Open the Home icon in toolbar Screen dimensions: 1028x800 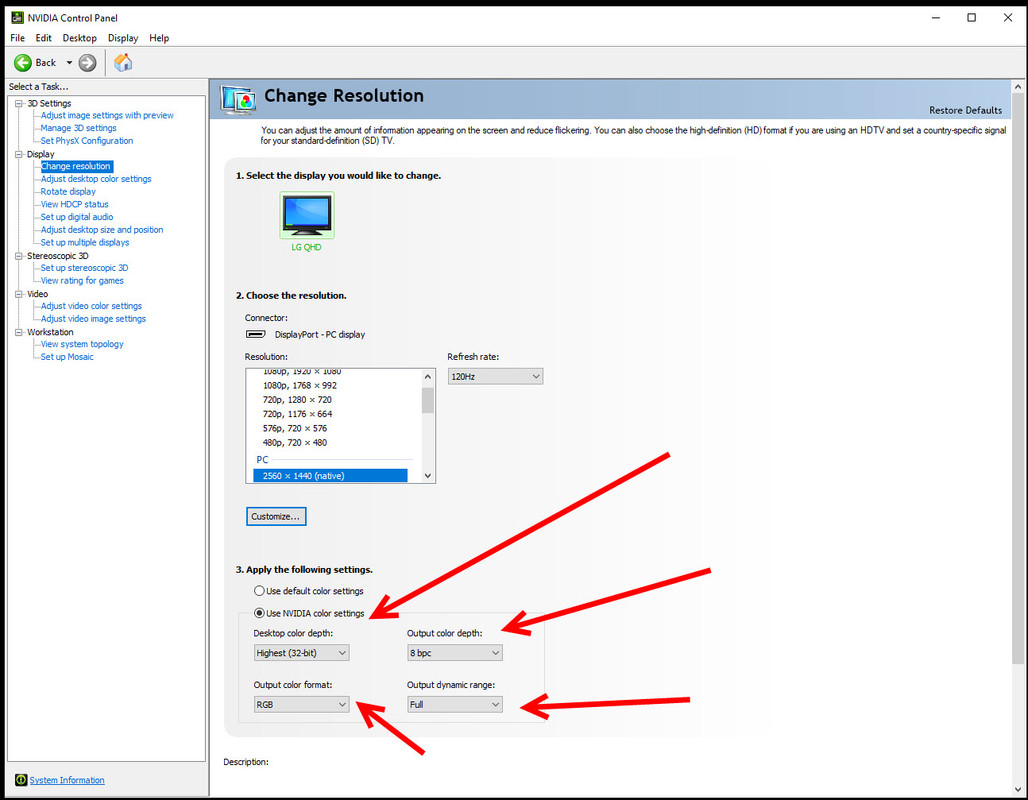[123, 63]
